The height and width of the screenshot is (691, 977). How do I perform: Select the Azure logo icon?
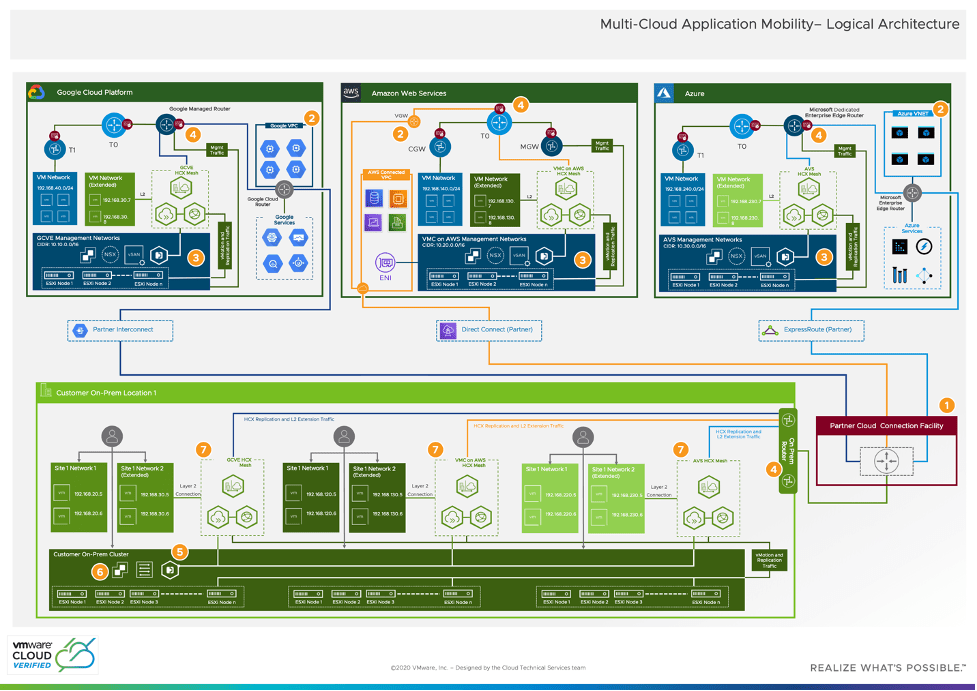(663, 93)
